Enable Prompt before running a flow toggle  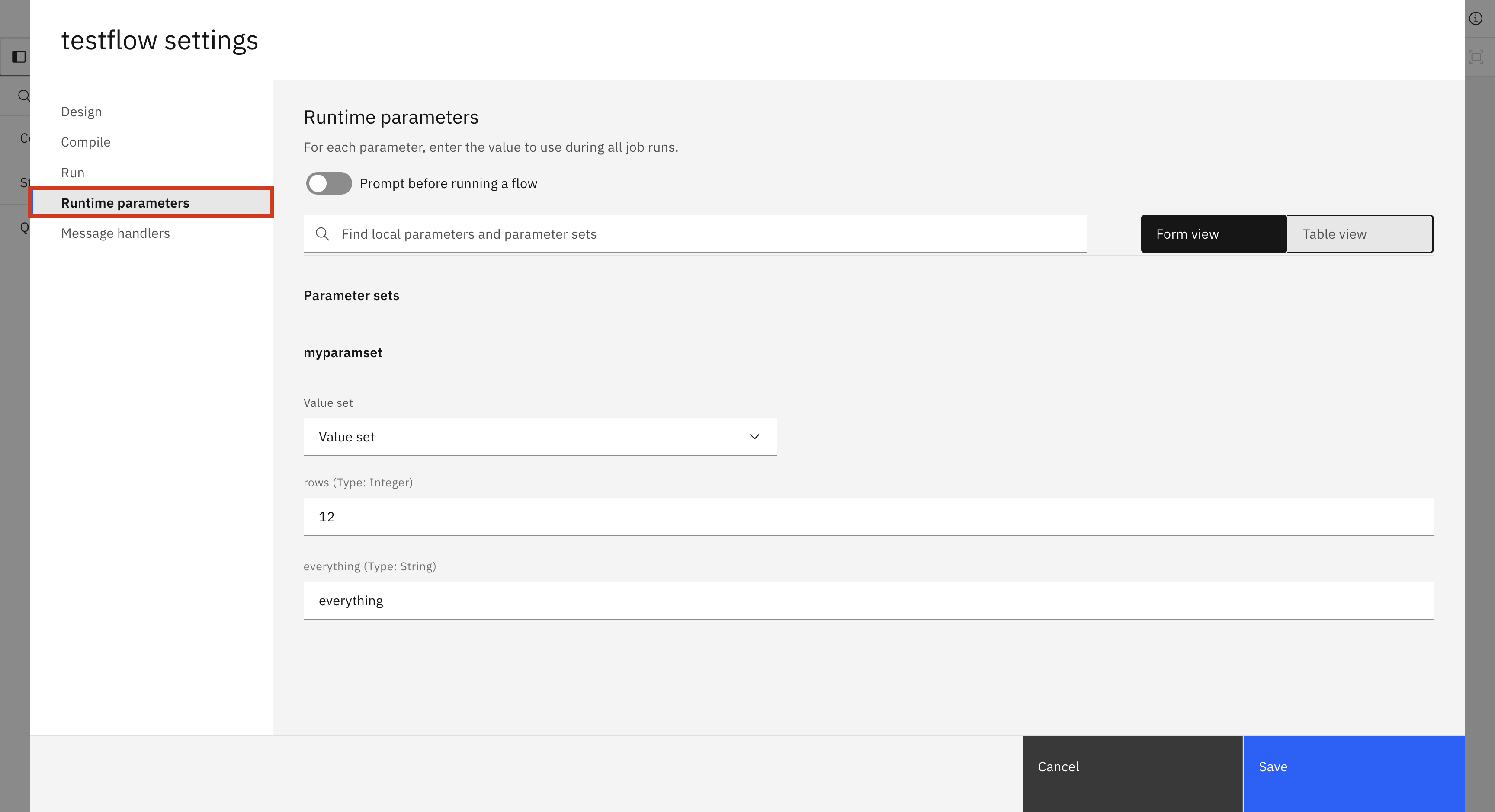[x=328, y=183]
